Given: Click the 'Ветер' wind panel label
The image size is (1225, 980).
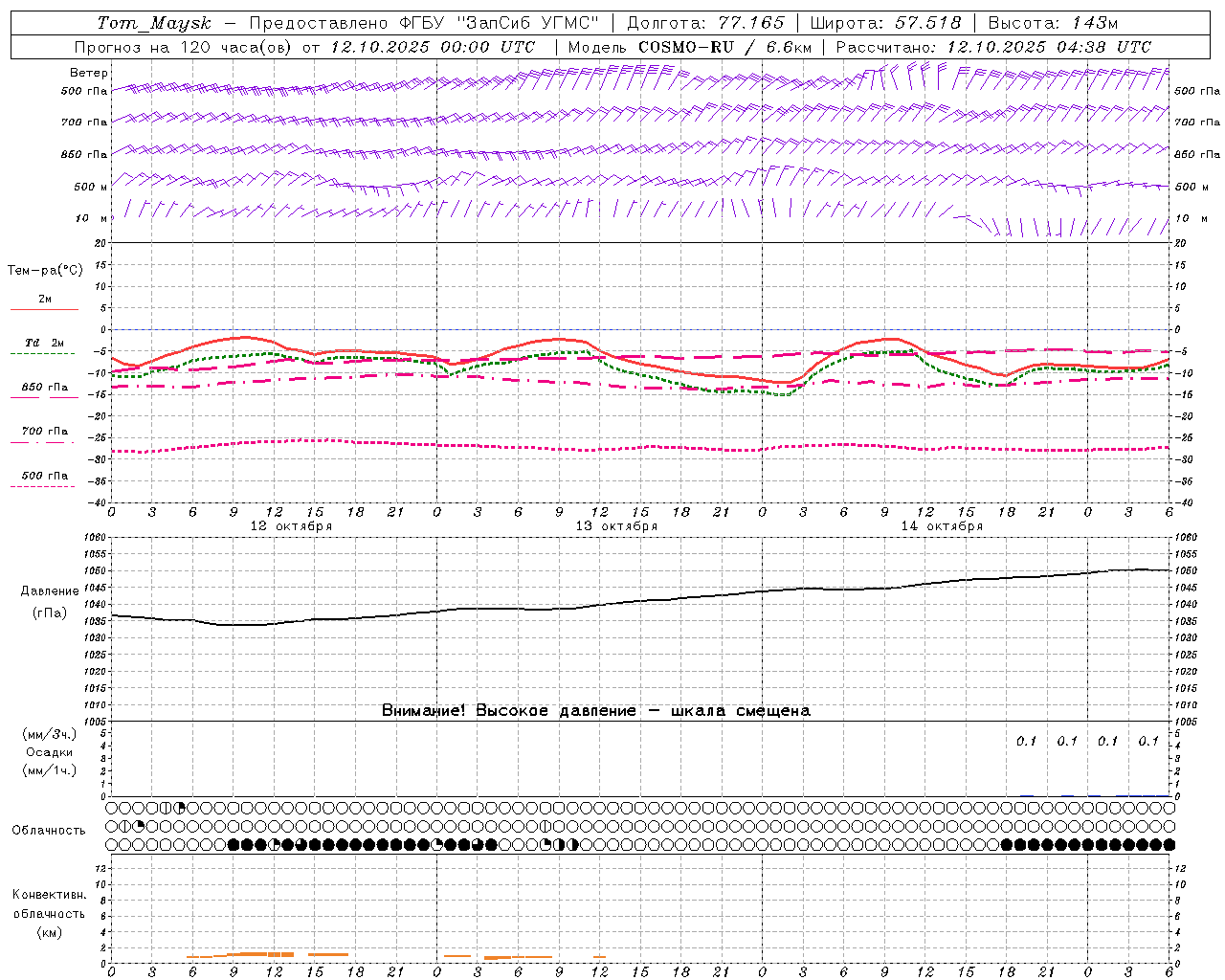Looking at the screenshot, I should (x=89, y=73).
